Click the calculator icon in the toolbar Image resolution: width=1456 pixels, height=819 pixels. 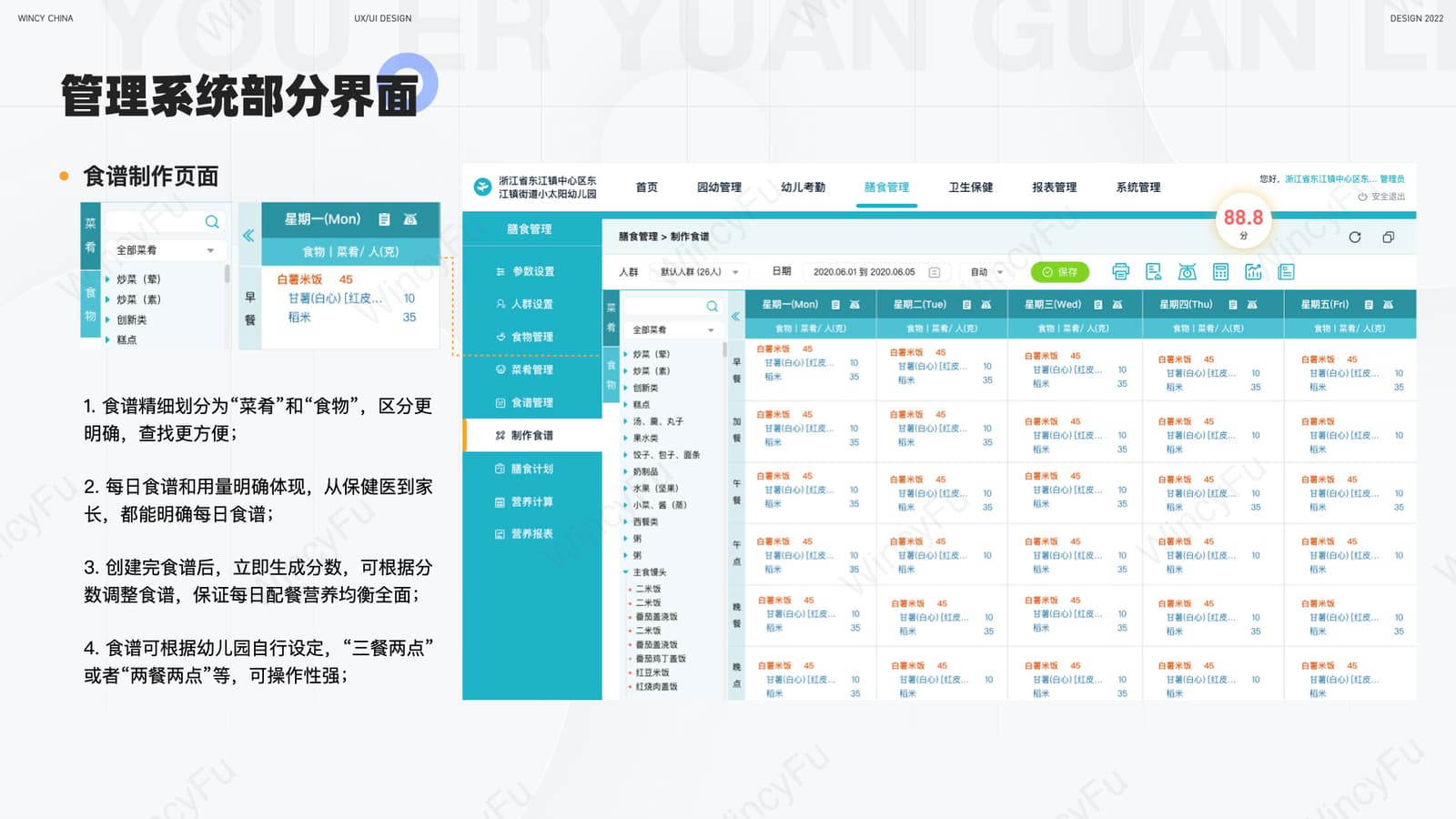click(1220, 271)
